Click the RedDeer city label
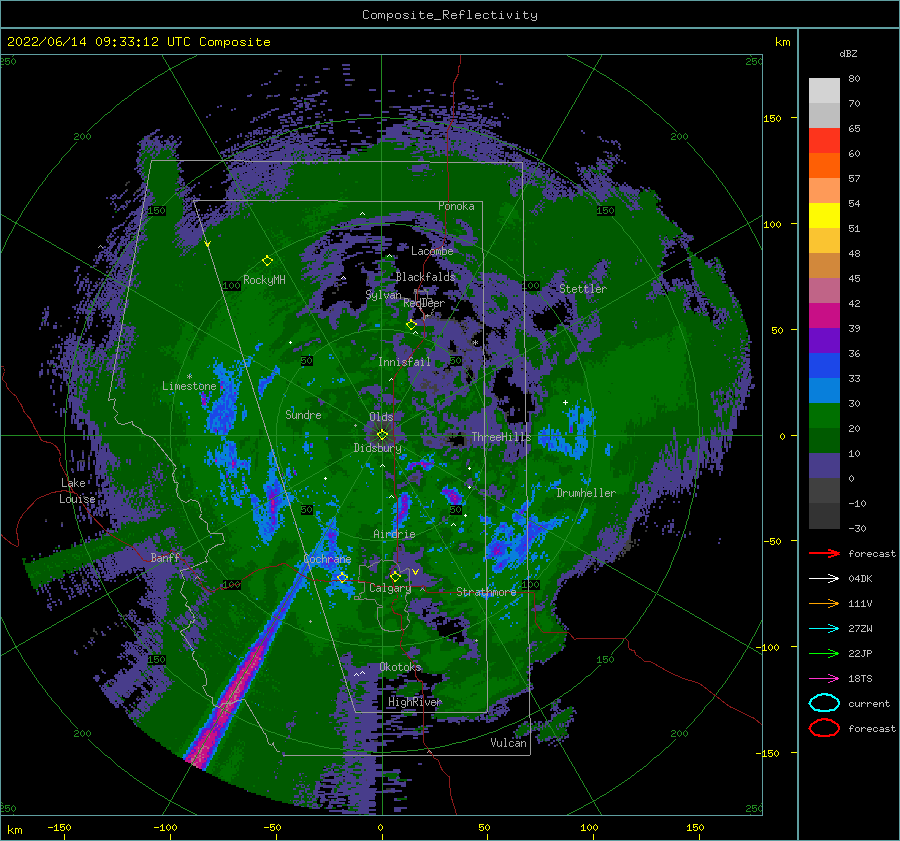 point(424,303)
